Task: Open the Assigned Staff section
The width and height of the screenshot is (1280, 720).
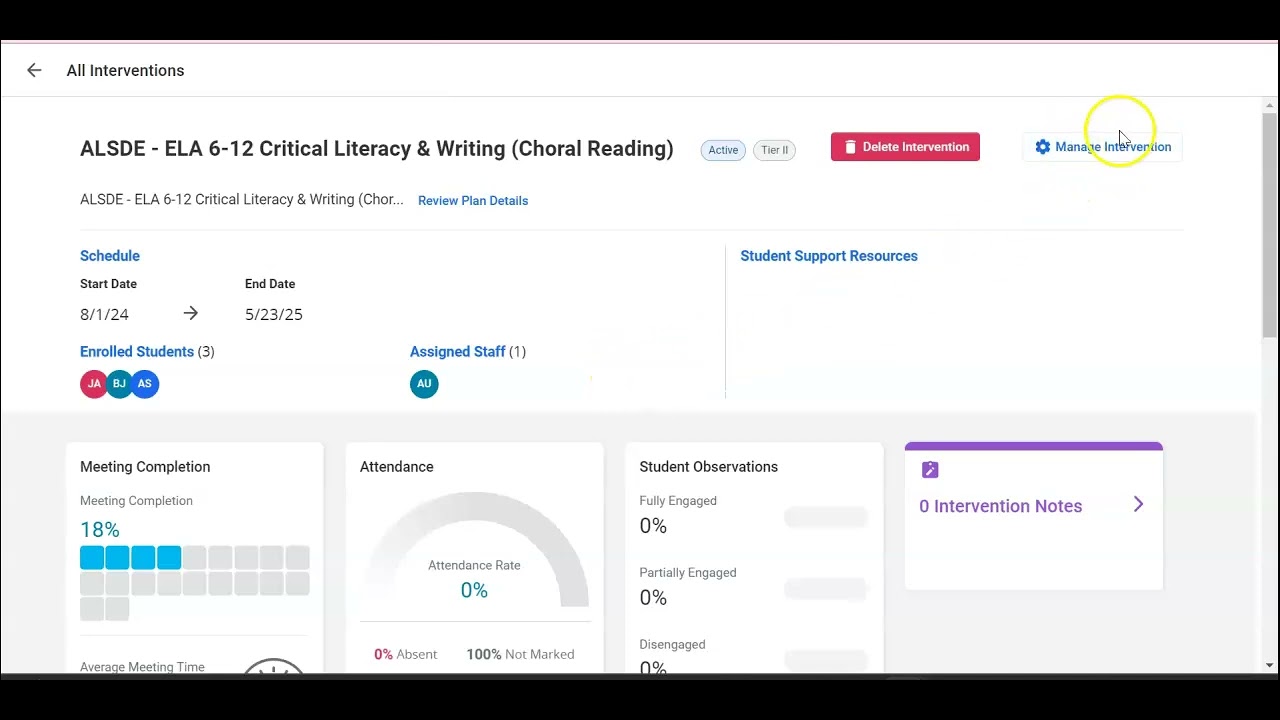Action: pos(457,352)
